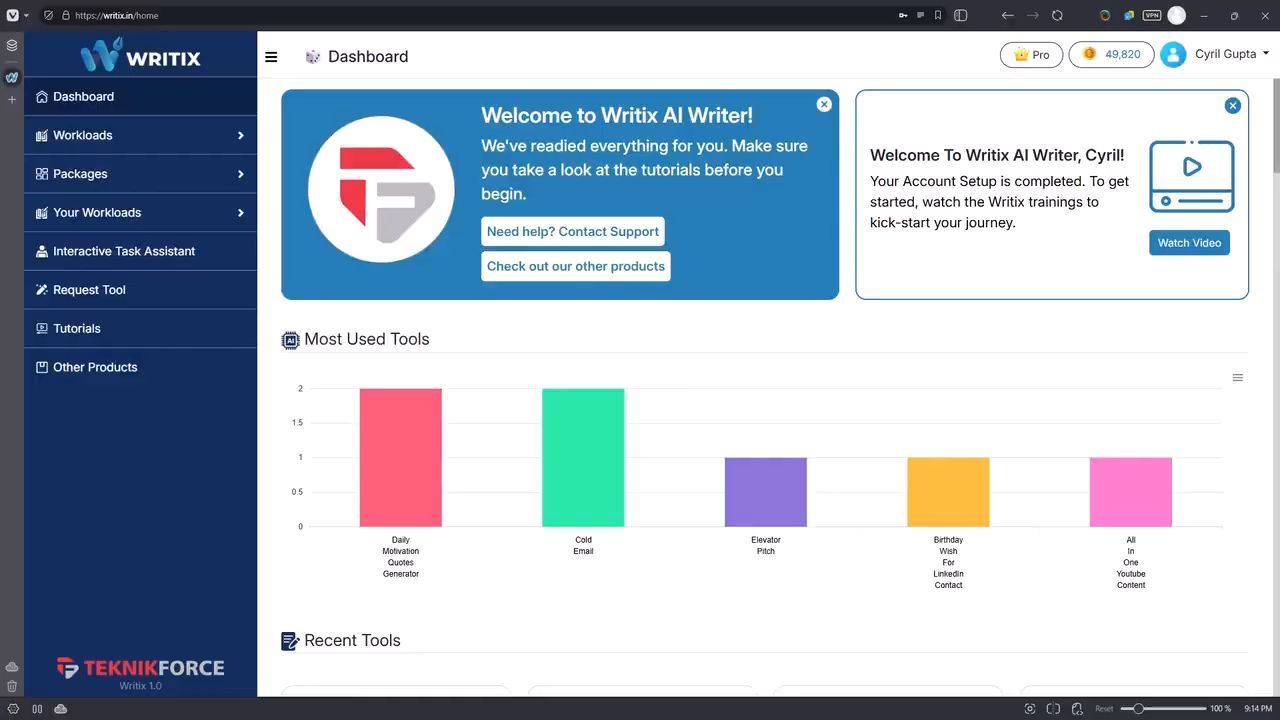Screen dimensions: 1280x720
Task: Click the dice icon beside Dashboard title
Action: 313,57
